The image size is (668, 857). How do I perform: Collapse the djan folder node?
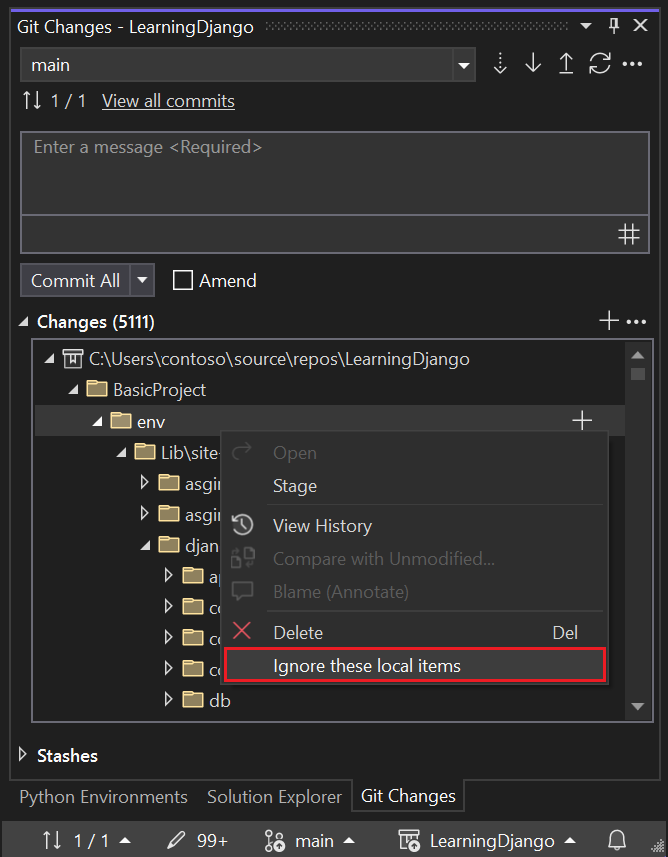(145, 545)
